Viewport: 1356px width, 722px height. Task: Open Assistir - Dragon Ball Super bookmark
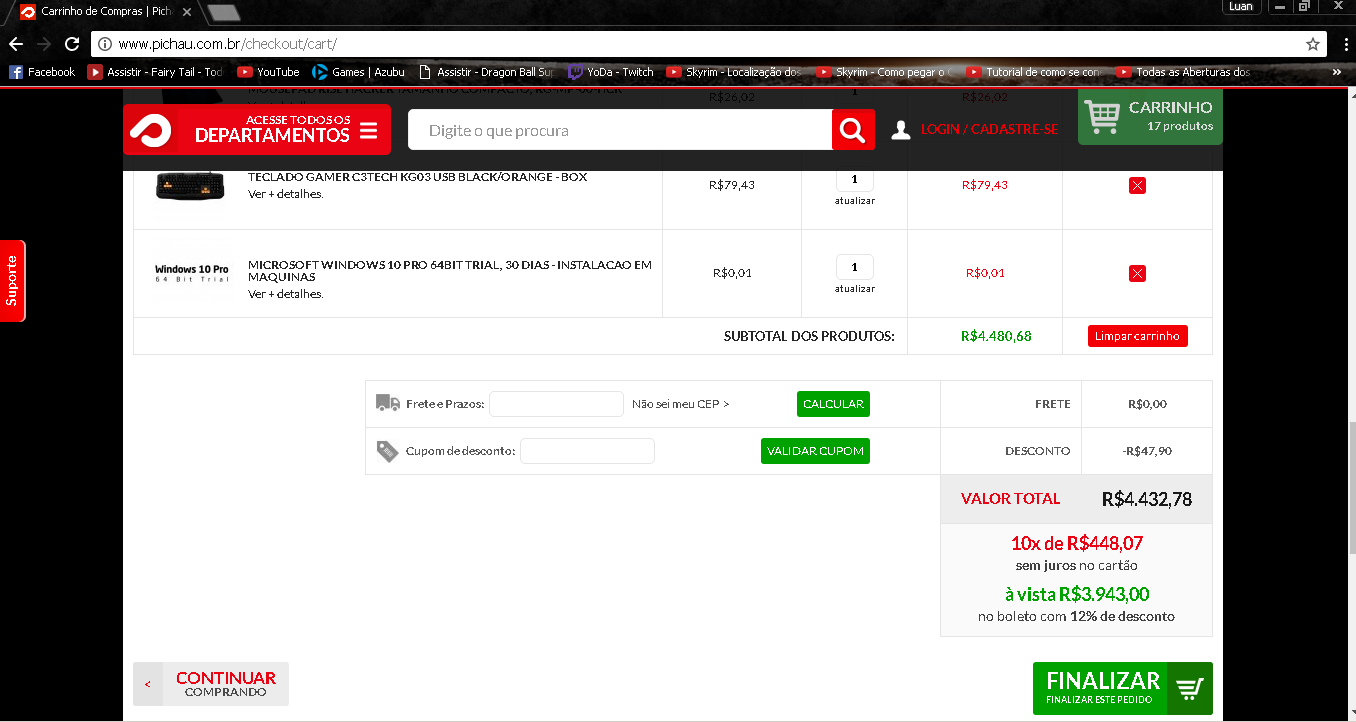(x=485, y=72)
